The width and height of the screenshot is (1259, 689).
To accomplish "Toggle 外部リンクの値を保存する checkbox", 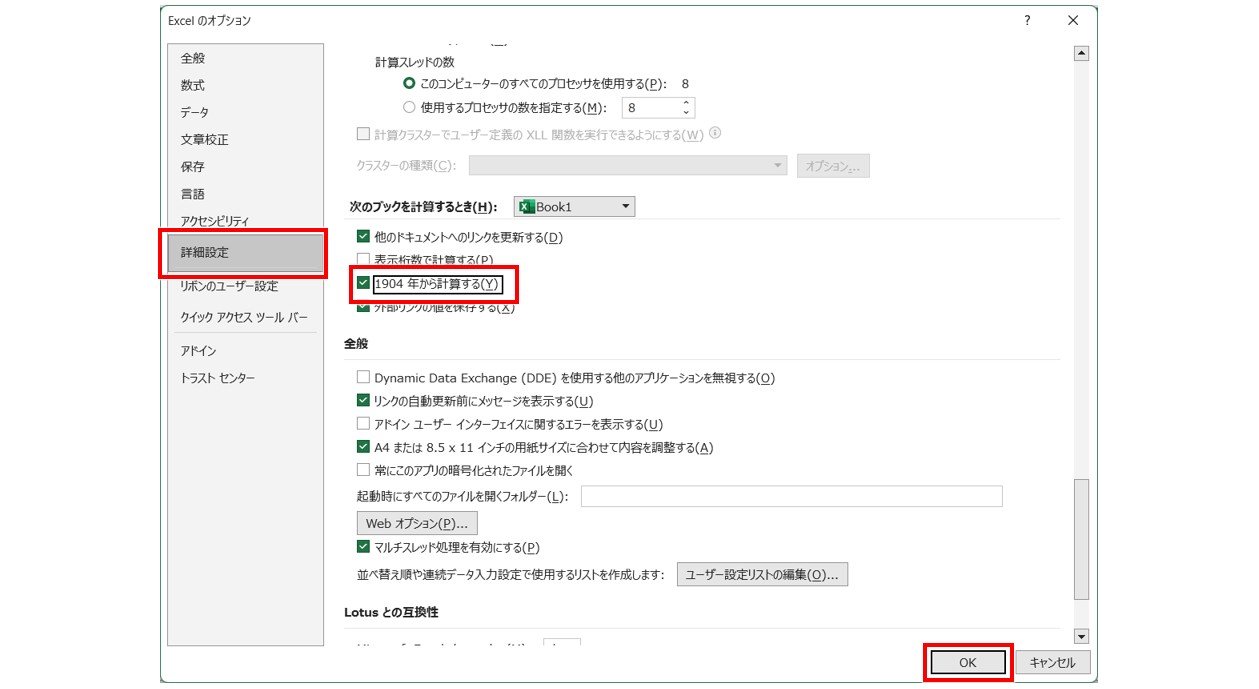I will tap(363, 307).
